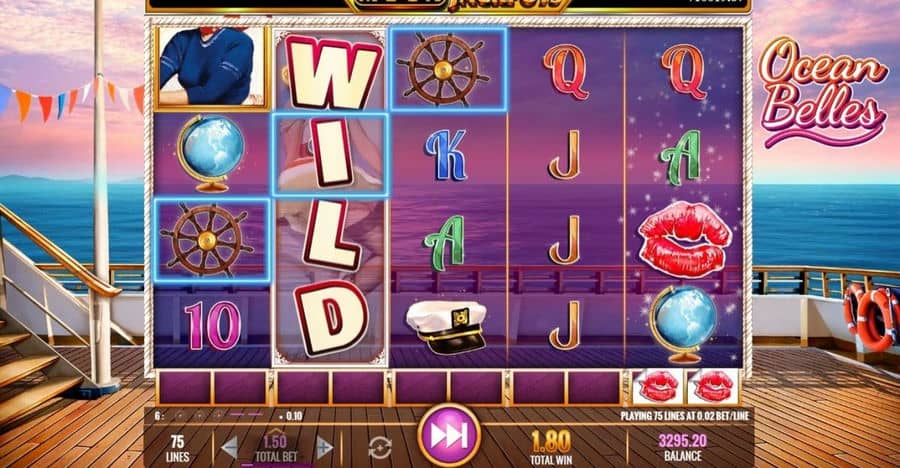Click the captain's hat symbol

(x=447, y=326)
